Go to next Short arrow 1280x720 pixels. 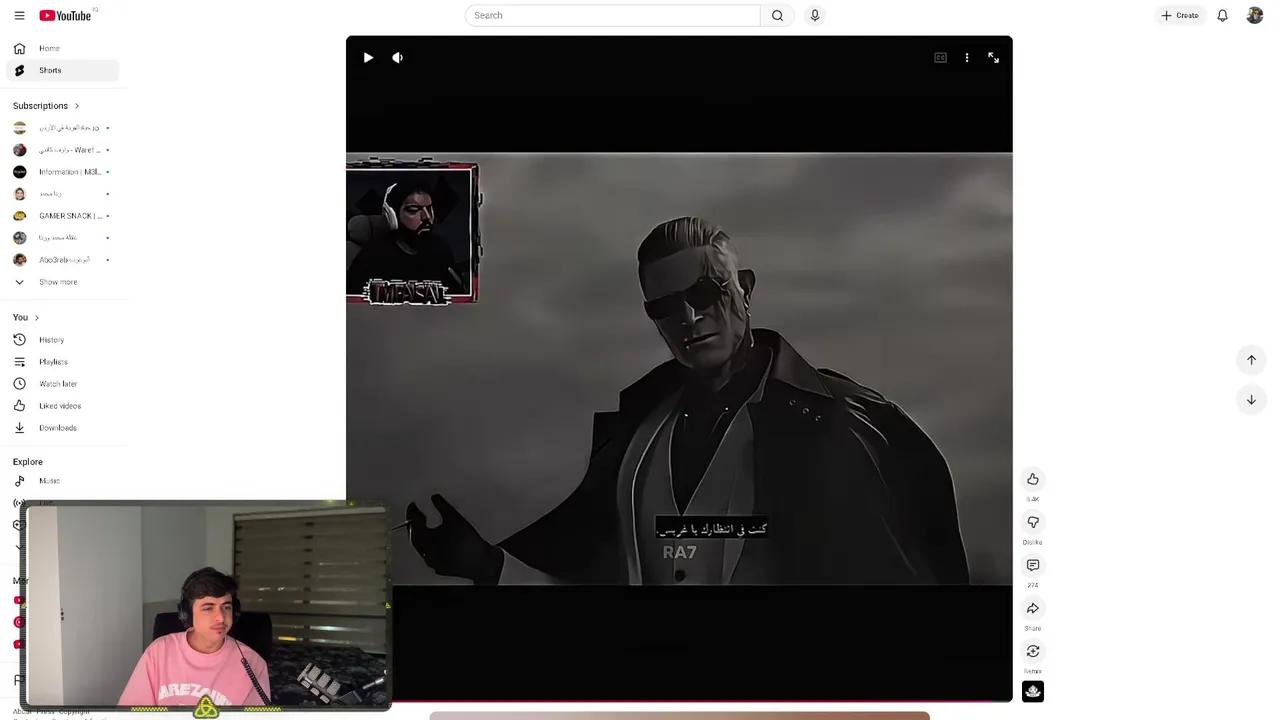click(x=1251, y=400)
